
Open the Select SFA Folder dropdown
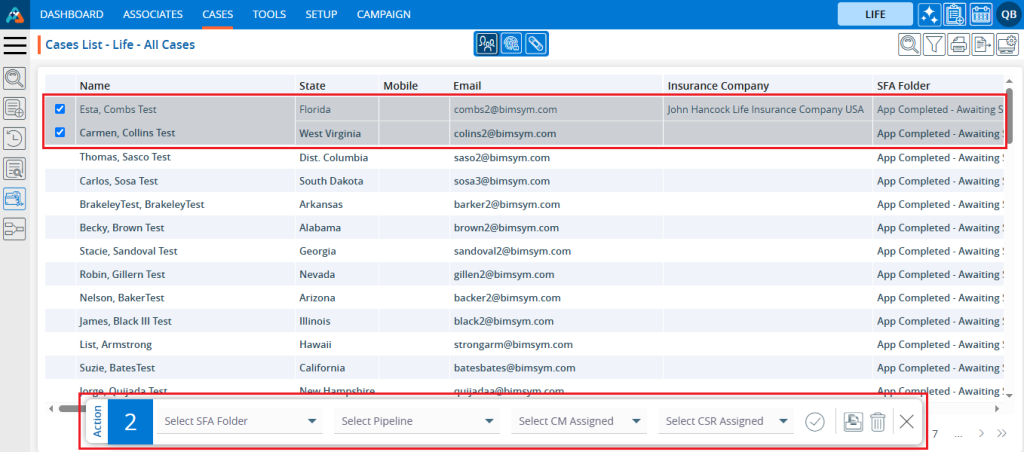tap(240, 421)
